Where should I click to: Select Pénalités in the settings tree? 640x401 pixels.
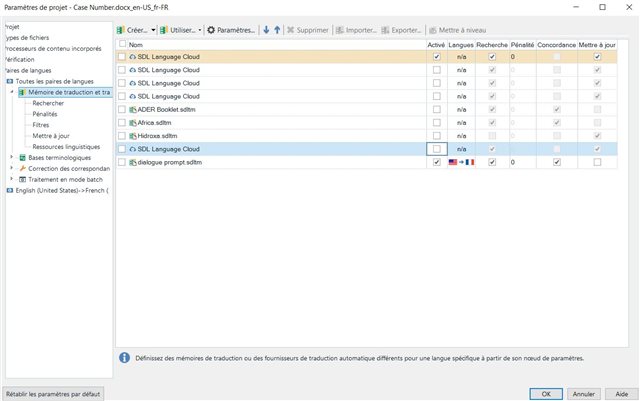(x=45, y=114)
